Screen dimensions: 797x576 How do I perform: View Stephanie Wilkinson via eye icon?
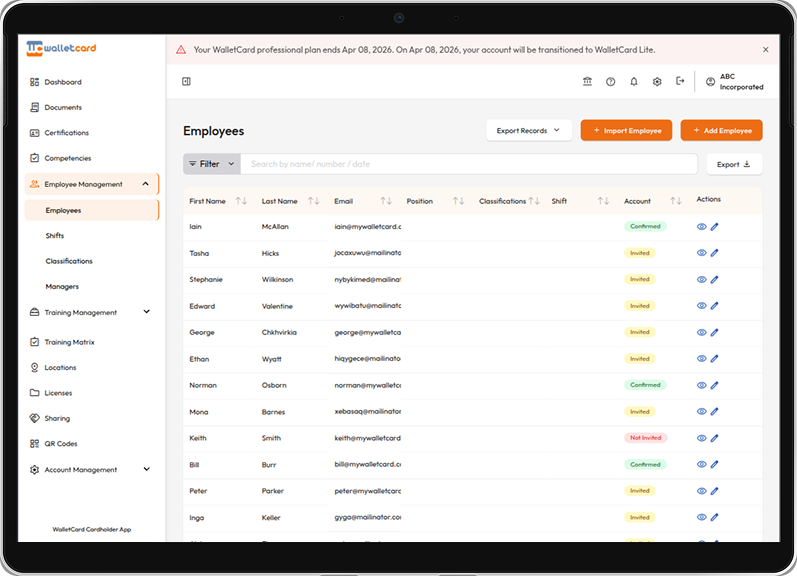(x=701, y=279)
